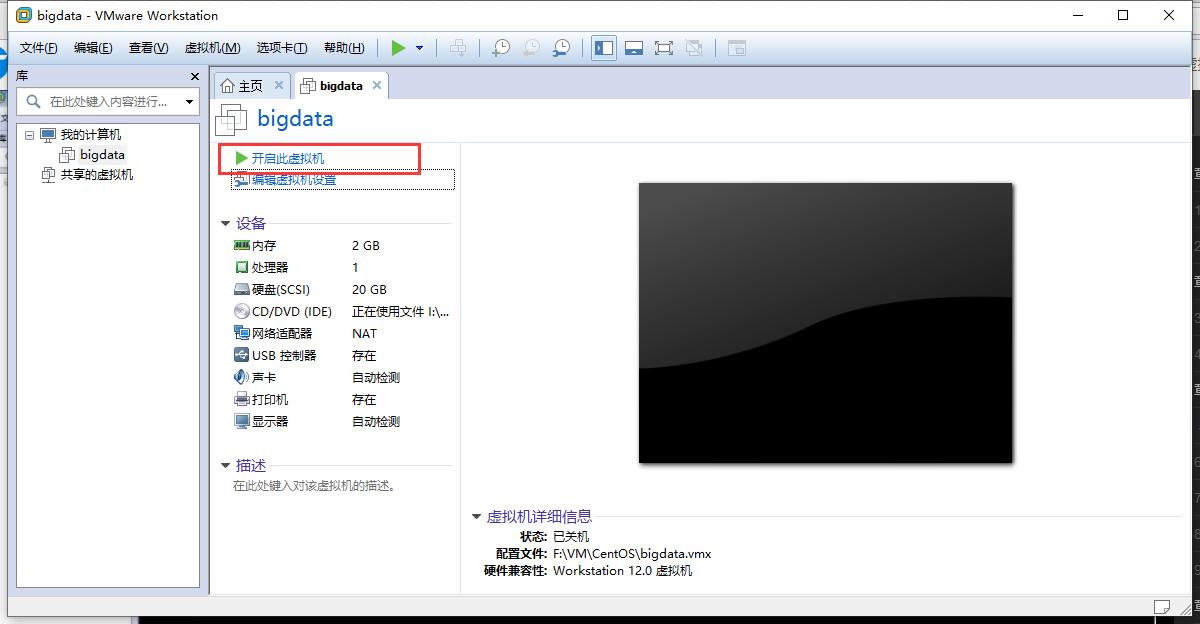Select bigdata VM in the library tree
1200x624 pixels.
coord(102,155)
